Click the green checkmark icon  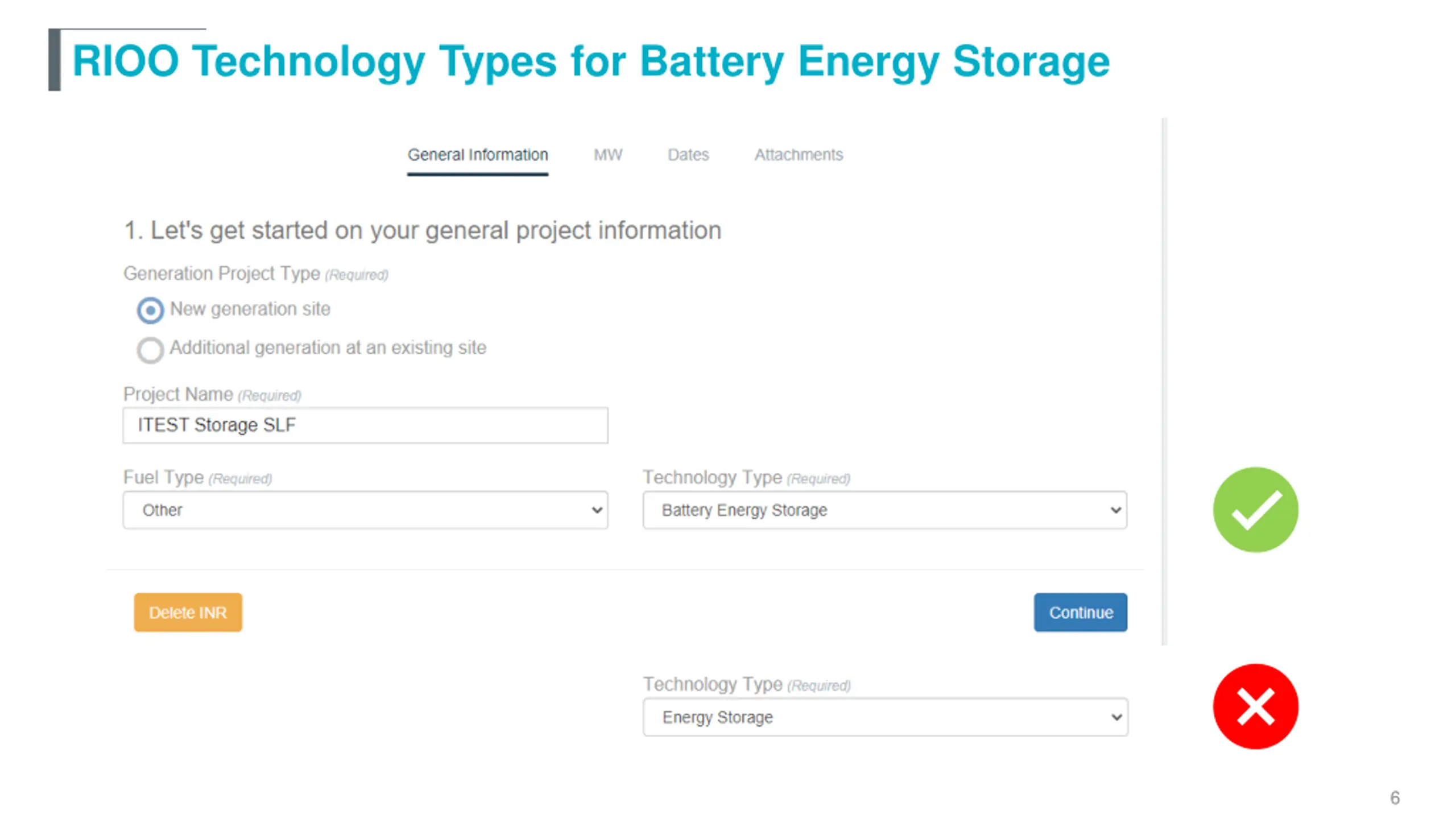pyautogui.click(x=1255, y=510)
